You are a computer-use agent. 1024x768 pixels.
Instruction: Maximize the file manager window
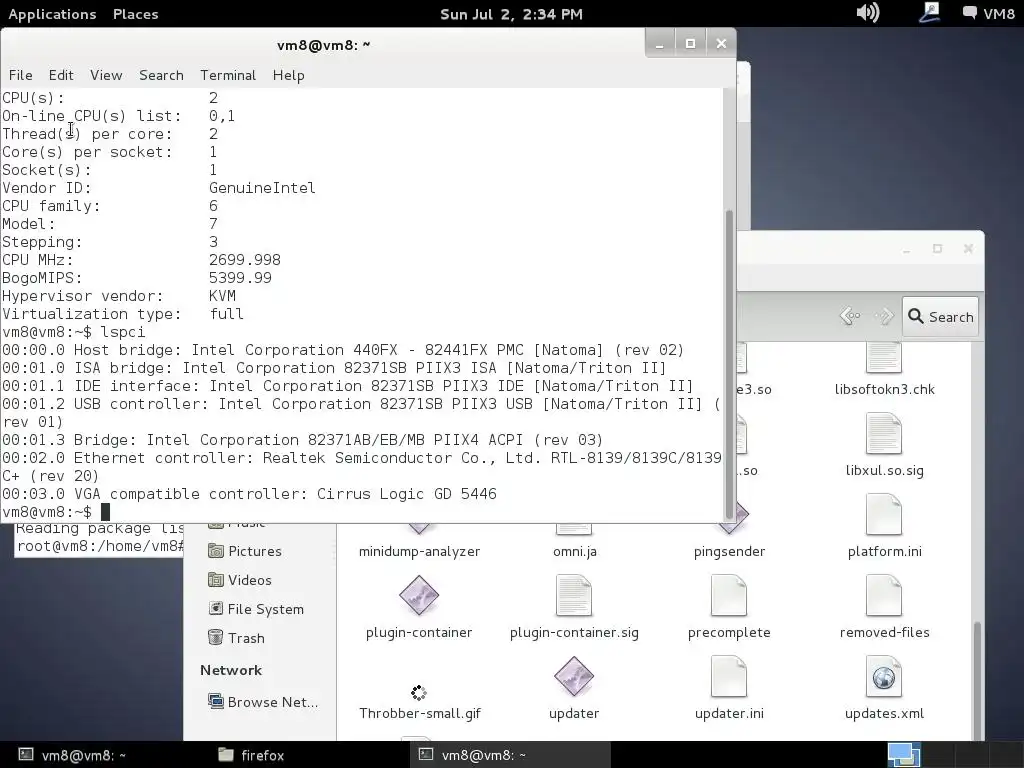click(x=938, y=249)
